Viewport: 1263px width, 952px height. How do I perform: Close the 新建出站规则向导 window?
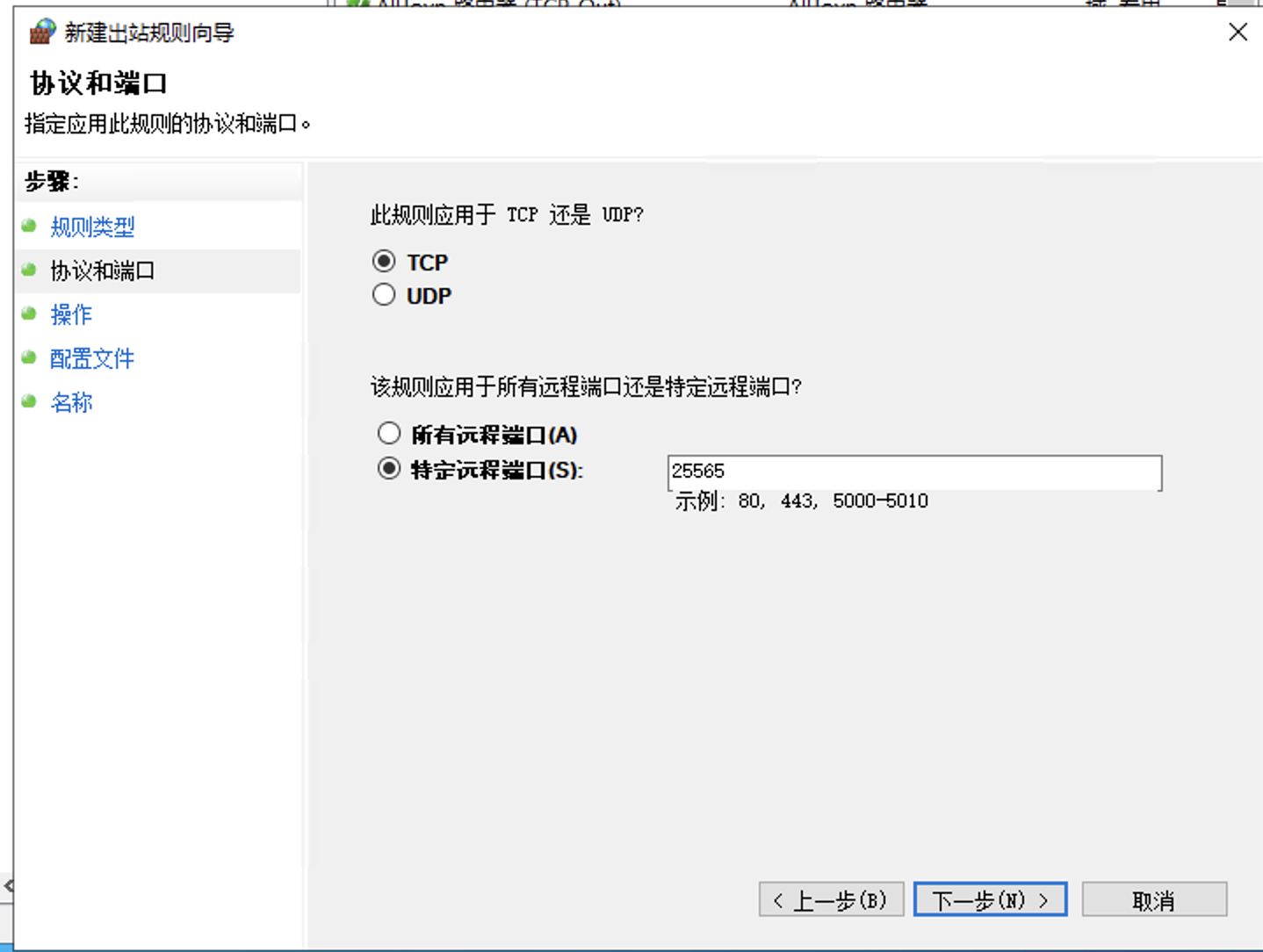tap(1238, 32)
